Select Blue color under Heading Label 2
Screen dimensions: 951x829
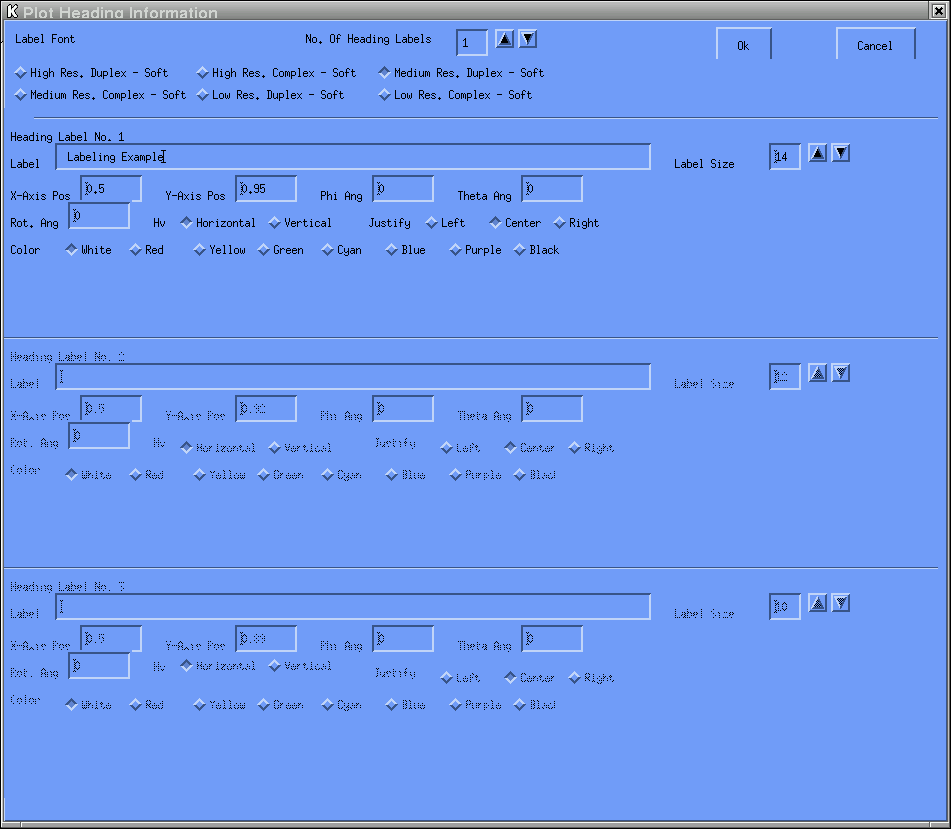tap(406, 475)
